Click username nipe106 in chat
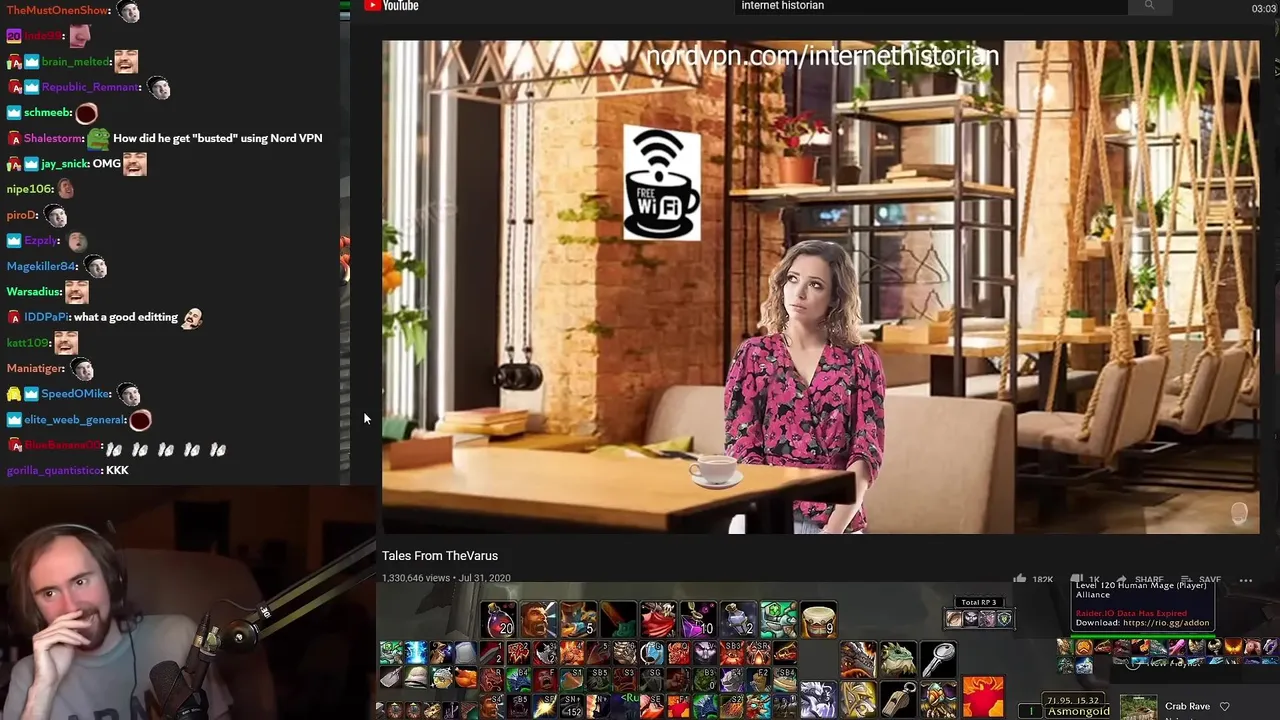 click(30, 189)
